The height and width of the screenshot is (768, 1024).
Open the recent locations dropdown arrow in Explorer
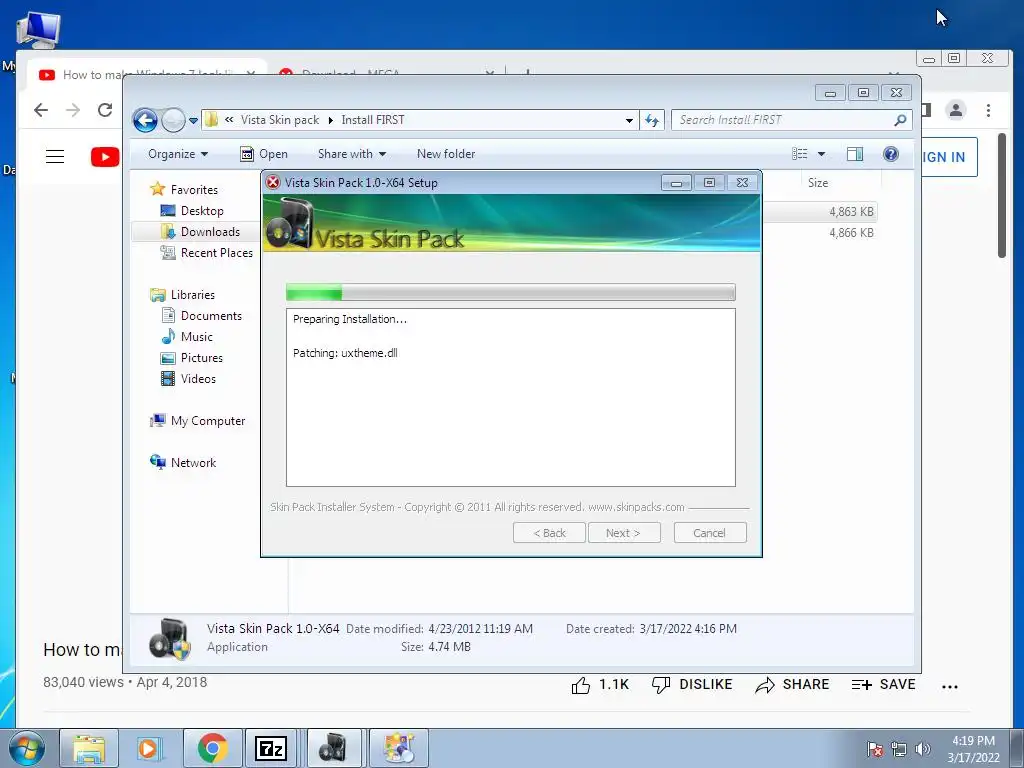193,121
